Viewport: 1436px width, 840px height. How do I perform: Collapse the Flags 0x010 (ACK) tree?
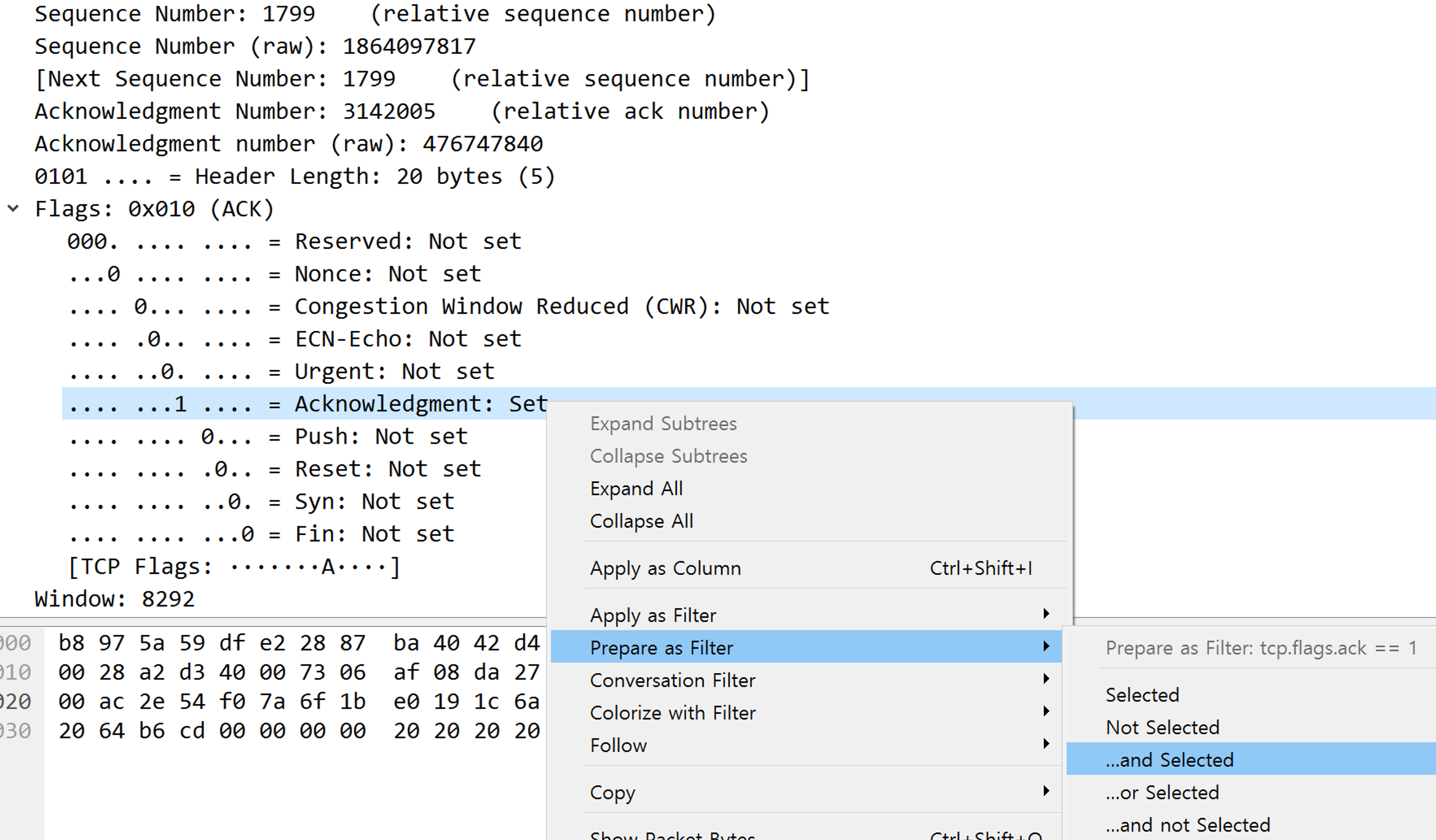[13, 208]
